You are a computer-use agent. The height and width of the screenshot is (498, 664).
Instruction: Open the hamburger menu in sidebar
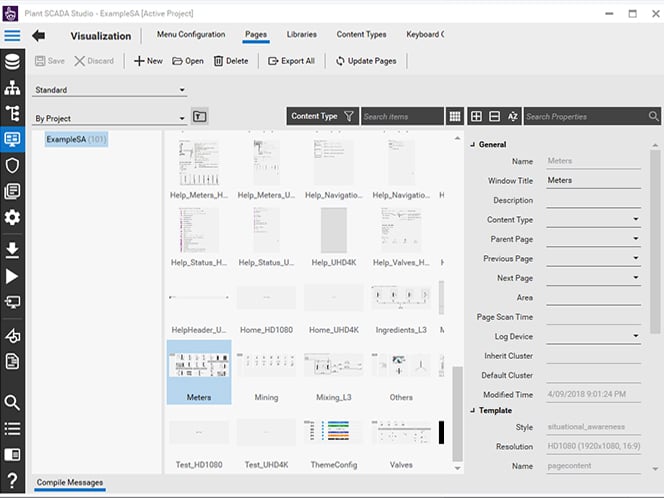tap(12, 35)
